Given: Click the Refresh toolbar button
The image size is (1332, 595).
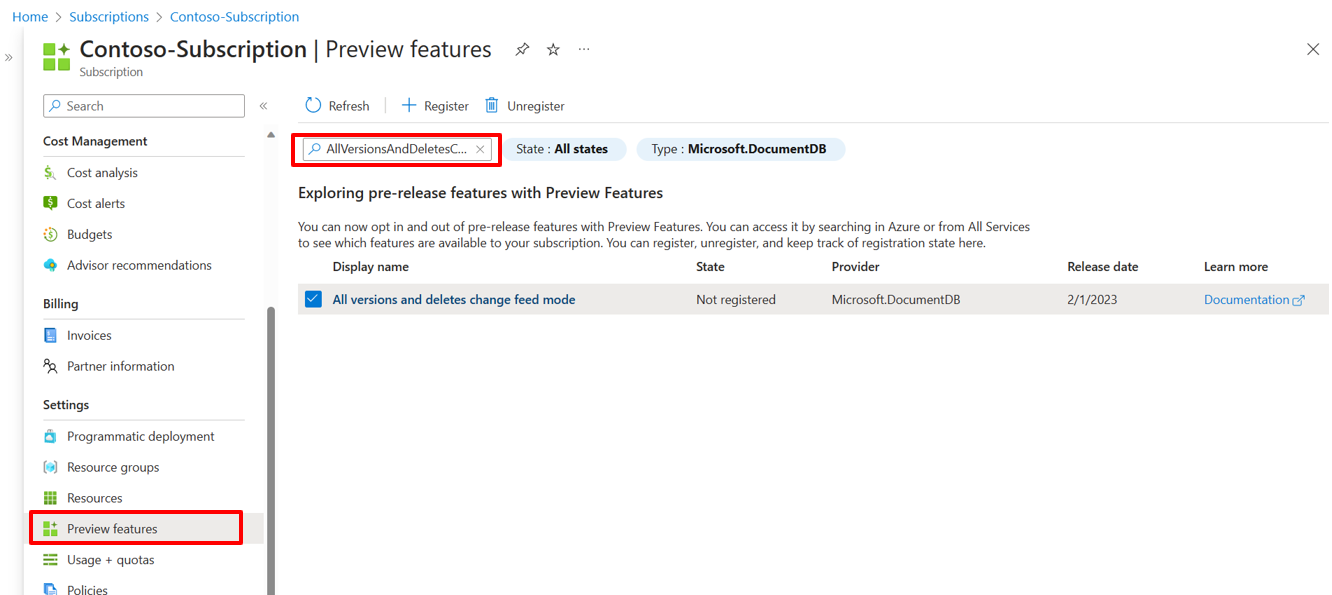Looking at the screenshot, I should coord(337,106).
